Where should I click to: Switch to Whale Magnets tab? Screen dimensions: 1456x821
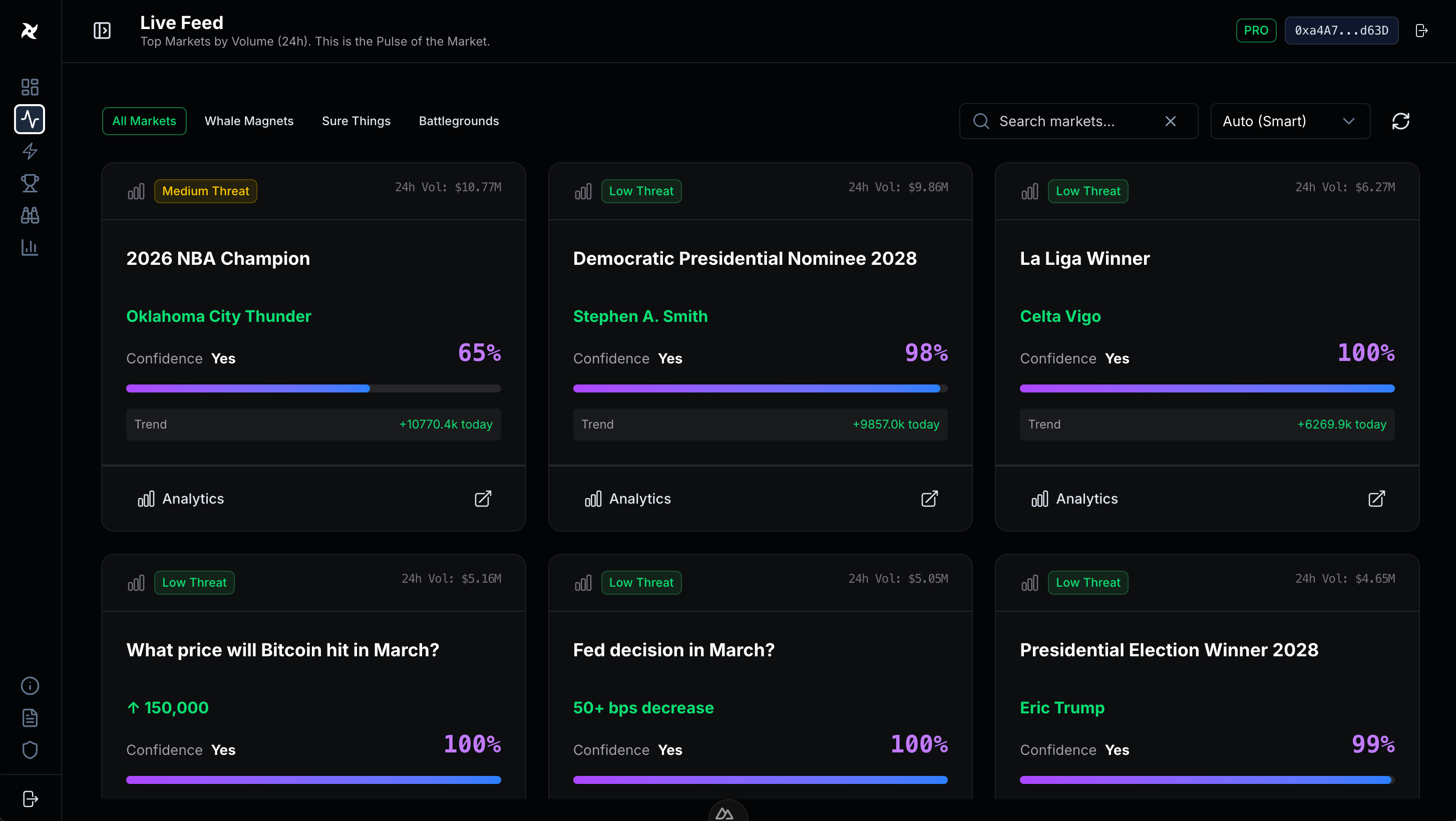(x=249, y=121)
